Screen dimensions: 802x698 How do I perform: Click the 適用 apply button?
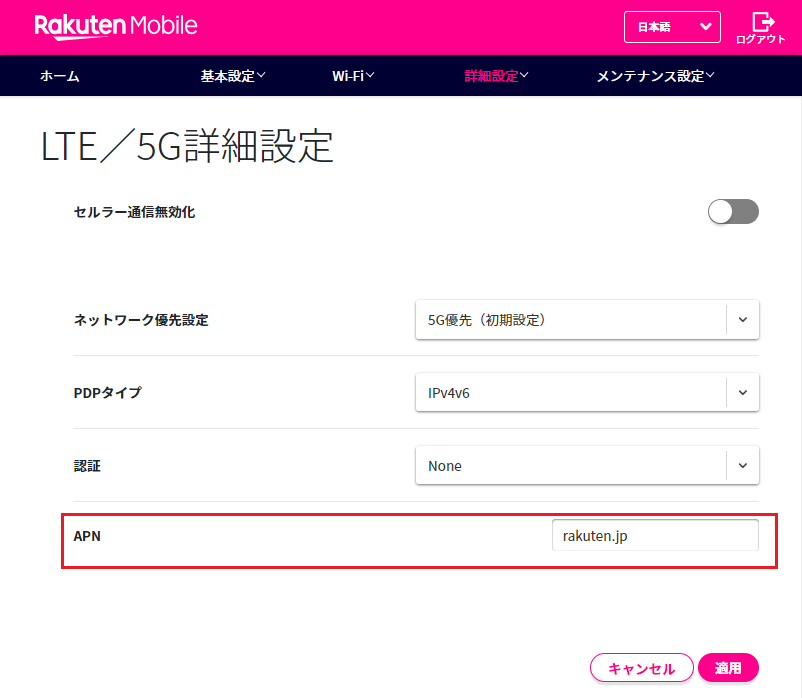(728, 669)
